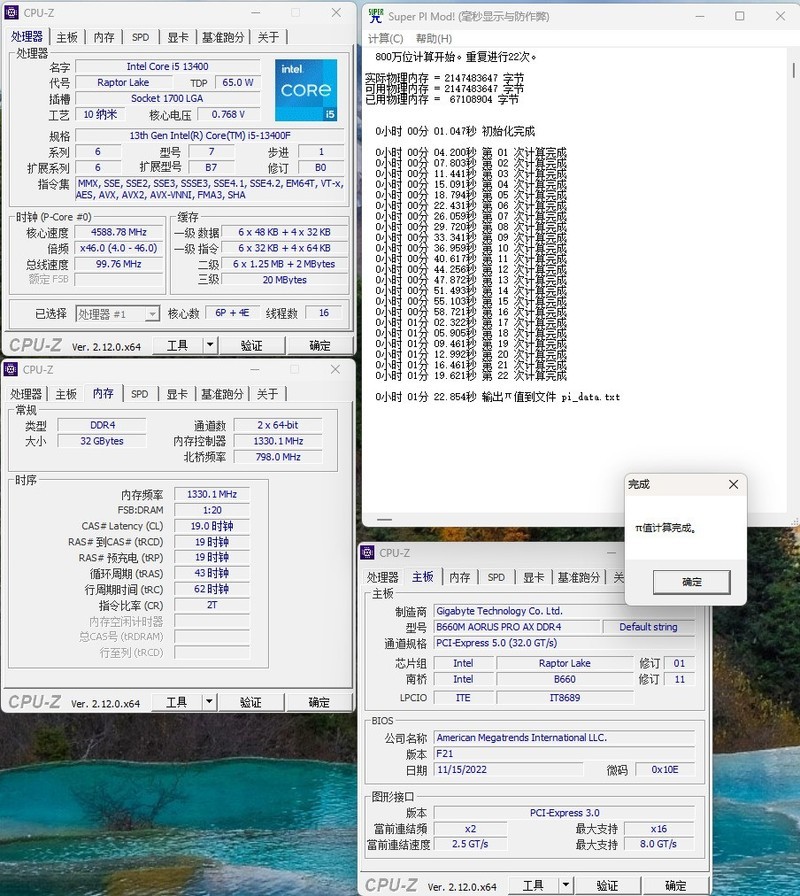Open 基准跑分 tab in memory CPU-Z window

222,394
